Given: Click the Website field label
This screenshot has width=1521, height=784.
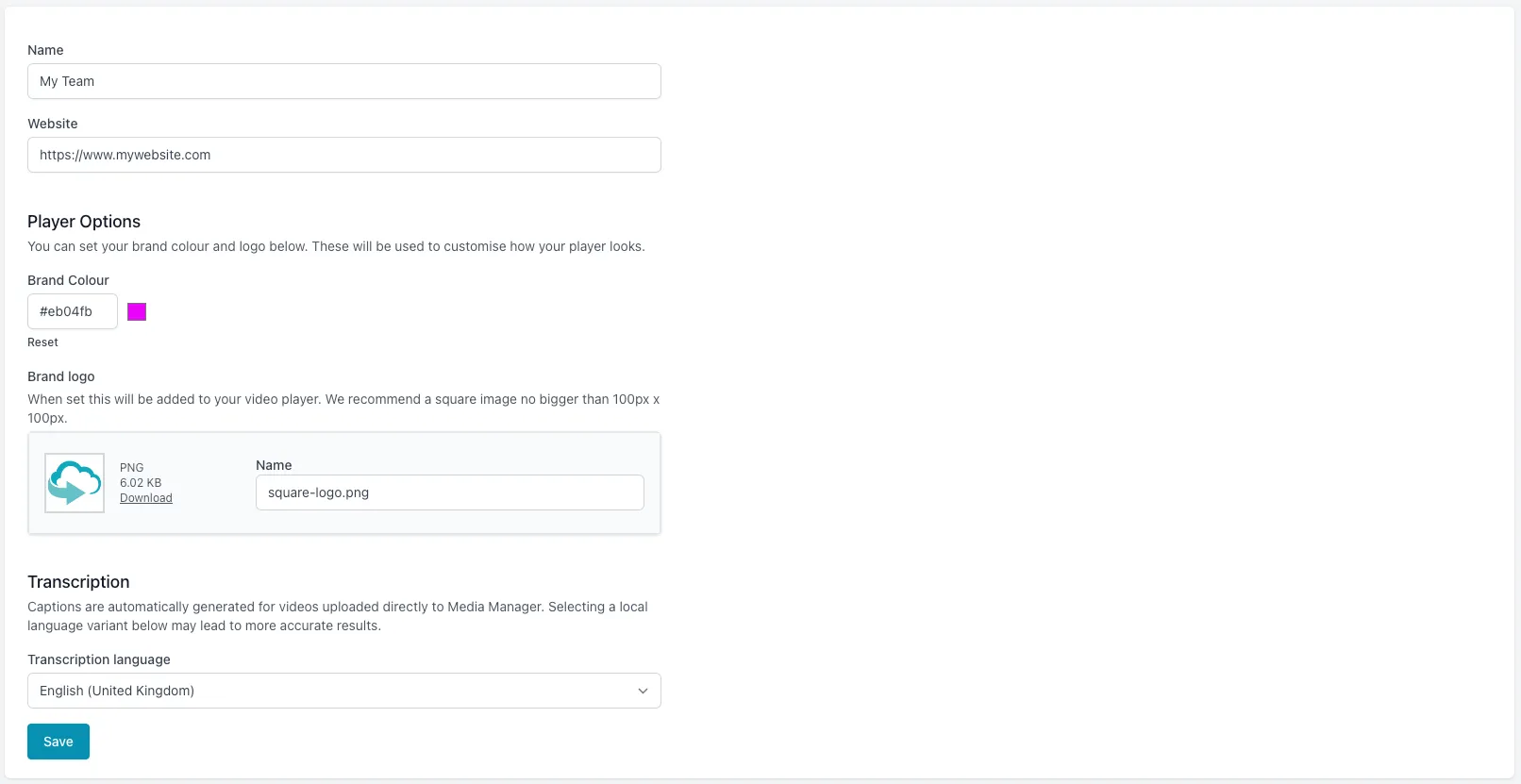Looking at the screenshot, I should (x=53, y=124).
